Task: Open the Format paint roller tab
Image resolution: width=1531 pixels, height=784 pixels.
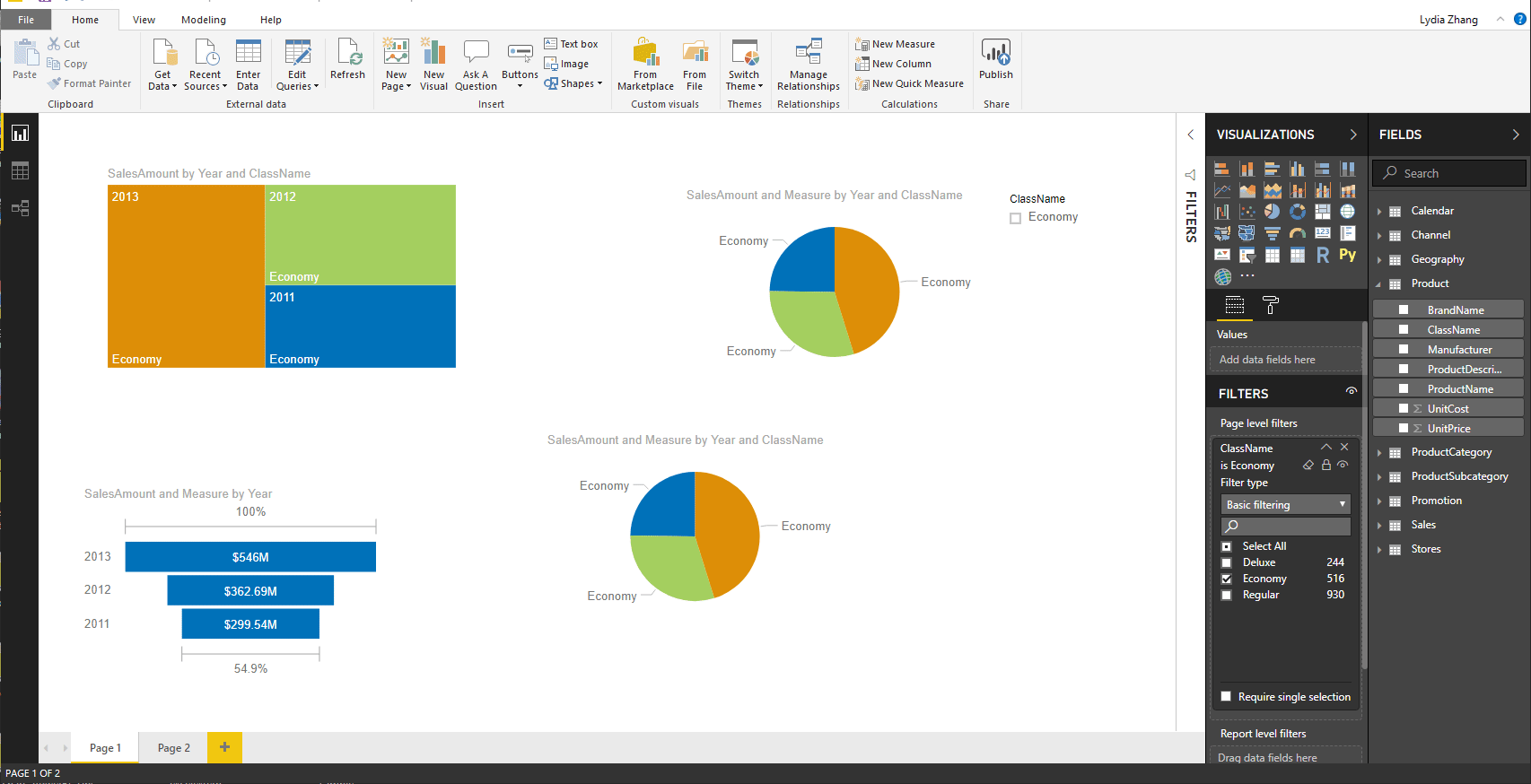Action: coord(1271,305)
